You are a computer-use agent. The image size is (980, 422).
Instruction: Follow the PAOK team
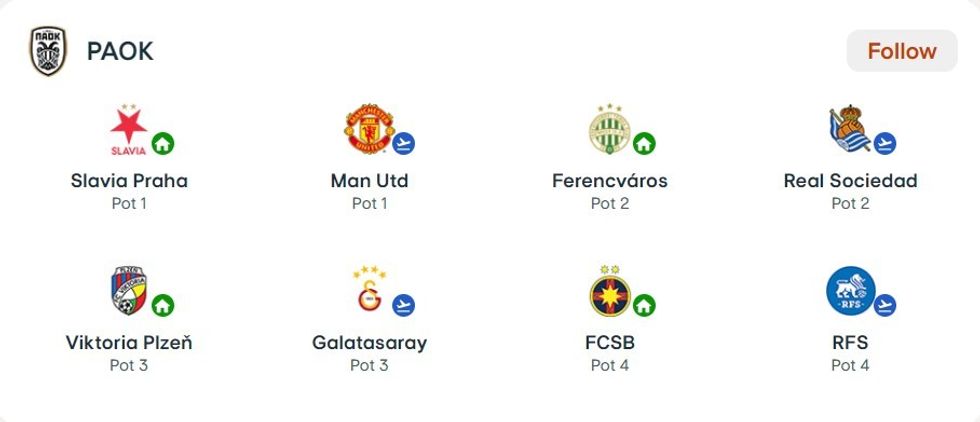(x=901, y=51)
